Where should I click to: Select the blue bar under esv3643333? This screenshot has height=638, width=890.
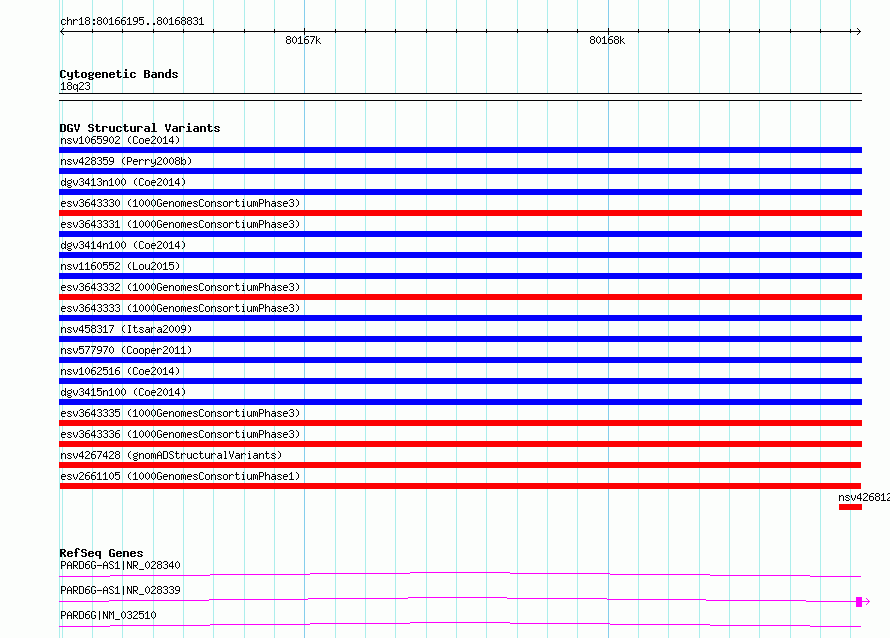[460, 318]
